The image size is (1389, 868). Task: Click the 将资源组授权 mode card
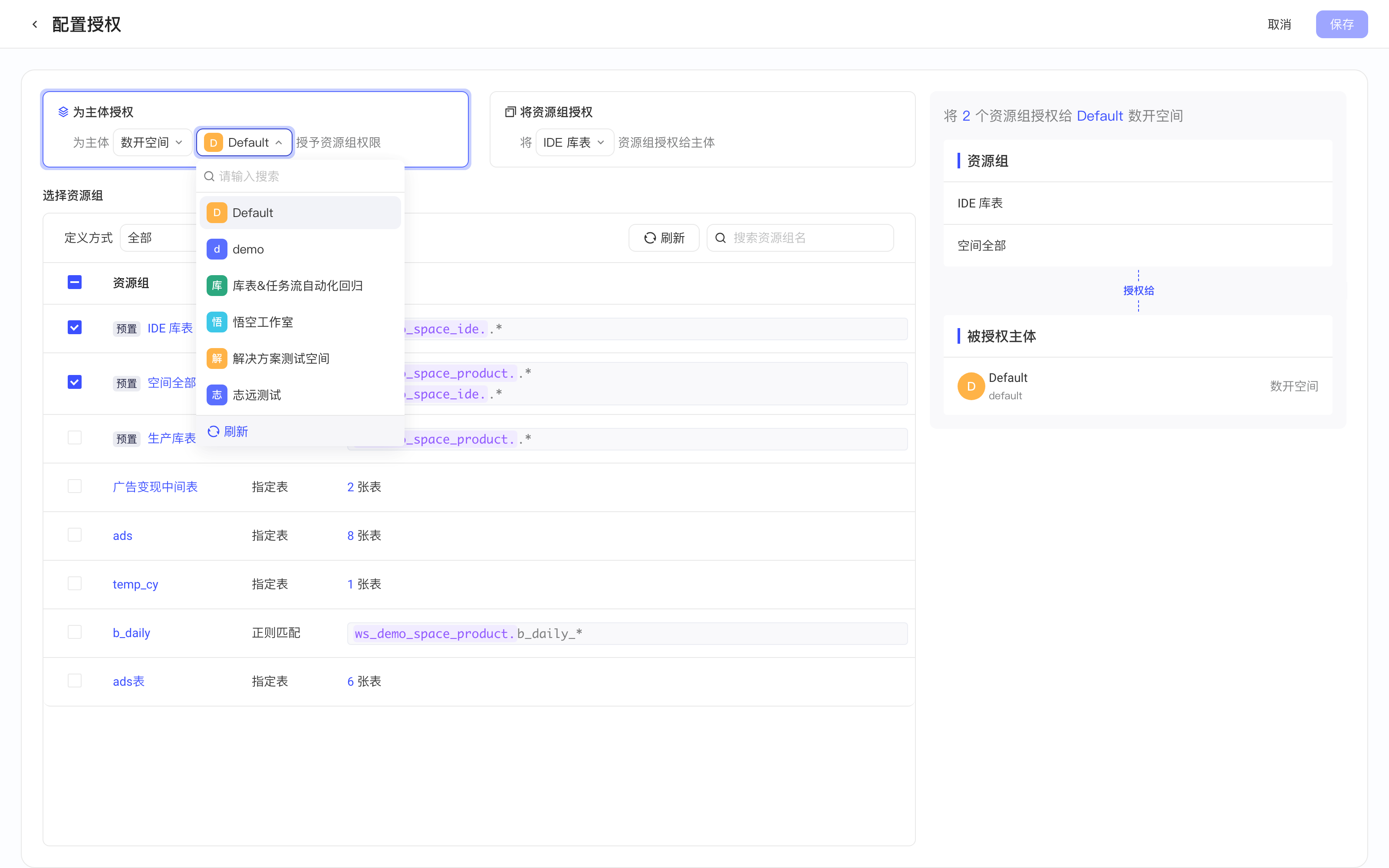[703, 129]
